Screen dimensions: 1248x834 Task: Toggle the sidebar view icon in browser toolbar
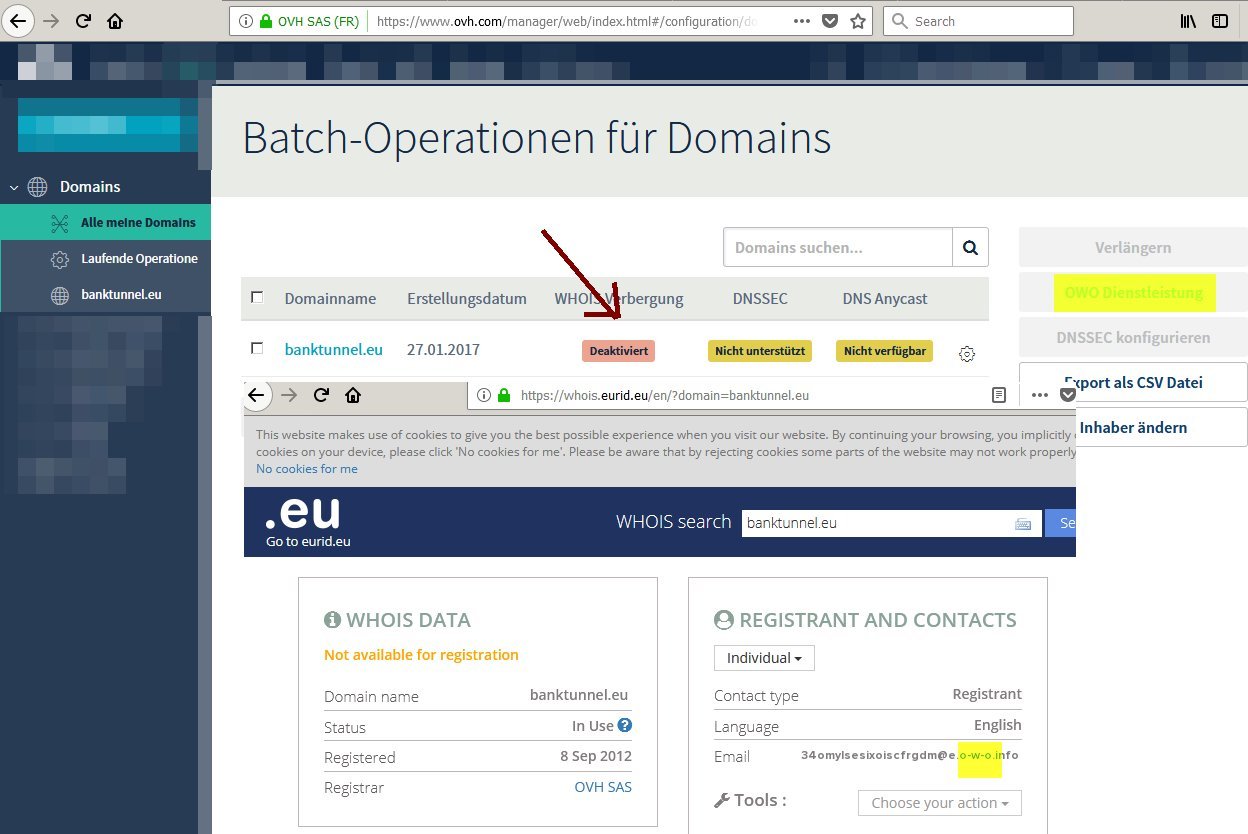1219,21
